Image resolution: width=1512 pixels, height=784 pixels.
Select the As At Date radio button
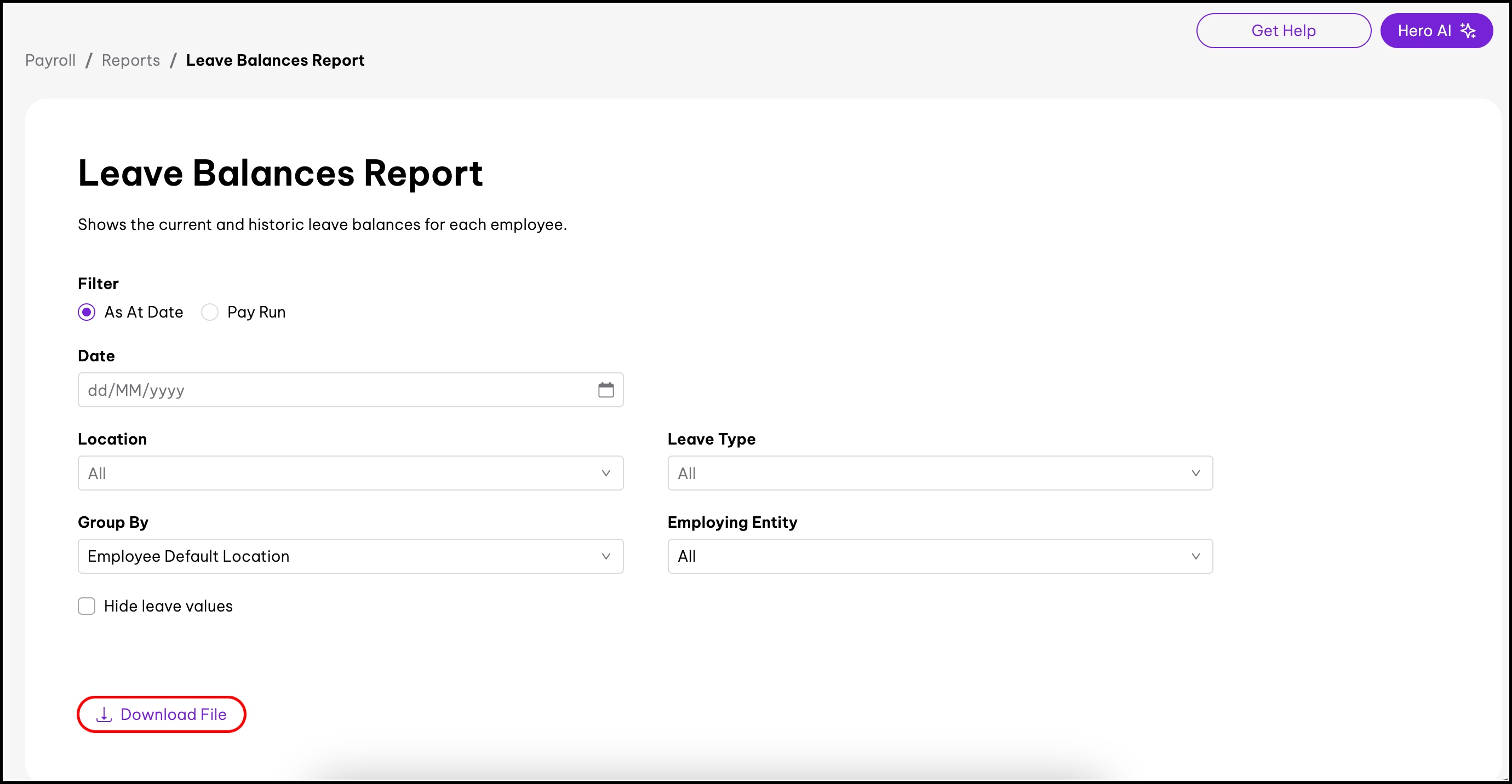87,312
